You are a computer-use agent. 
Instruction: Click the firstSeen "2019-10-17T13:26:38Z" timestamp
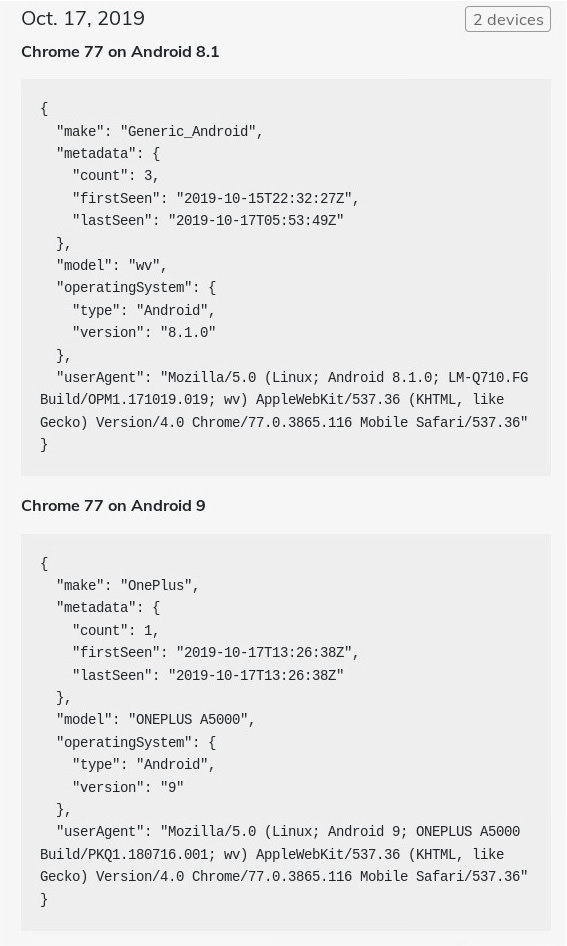[264, 652]
